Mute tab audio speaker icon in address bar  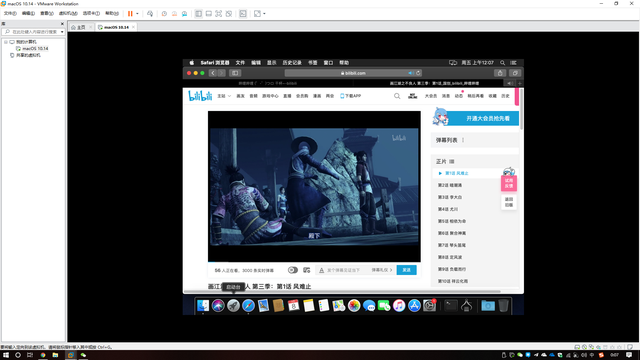coord(411,73)
